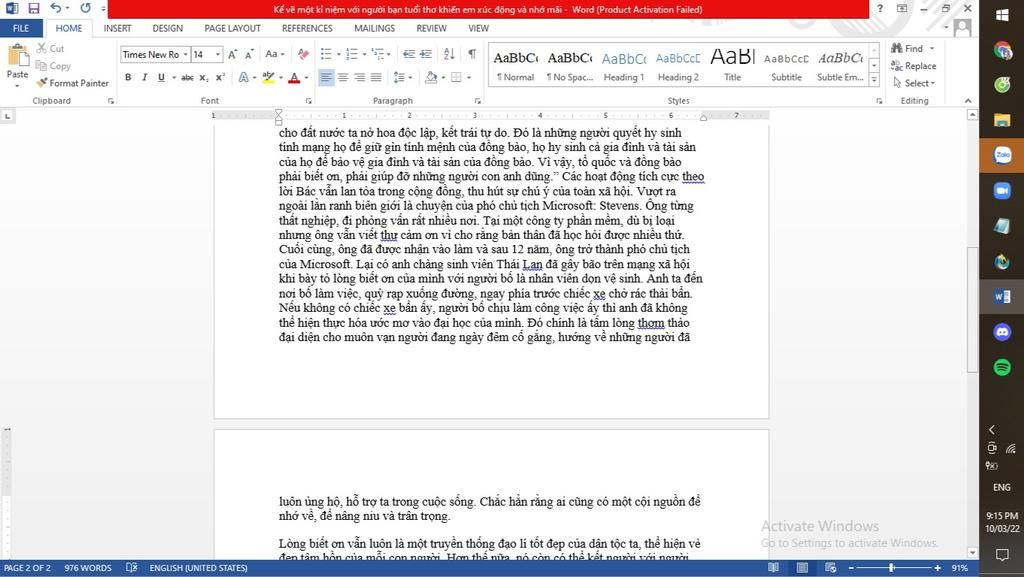
Task: Open the multilevel list menu
Action: tap(381, 54)
